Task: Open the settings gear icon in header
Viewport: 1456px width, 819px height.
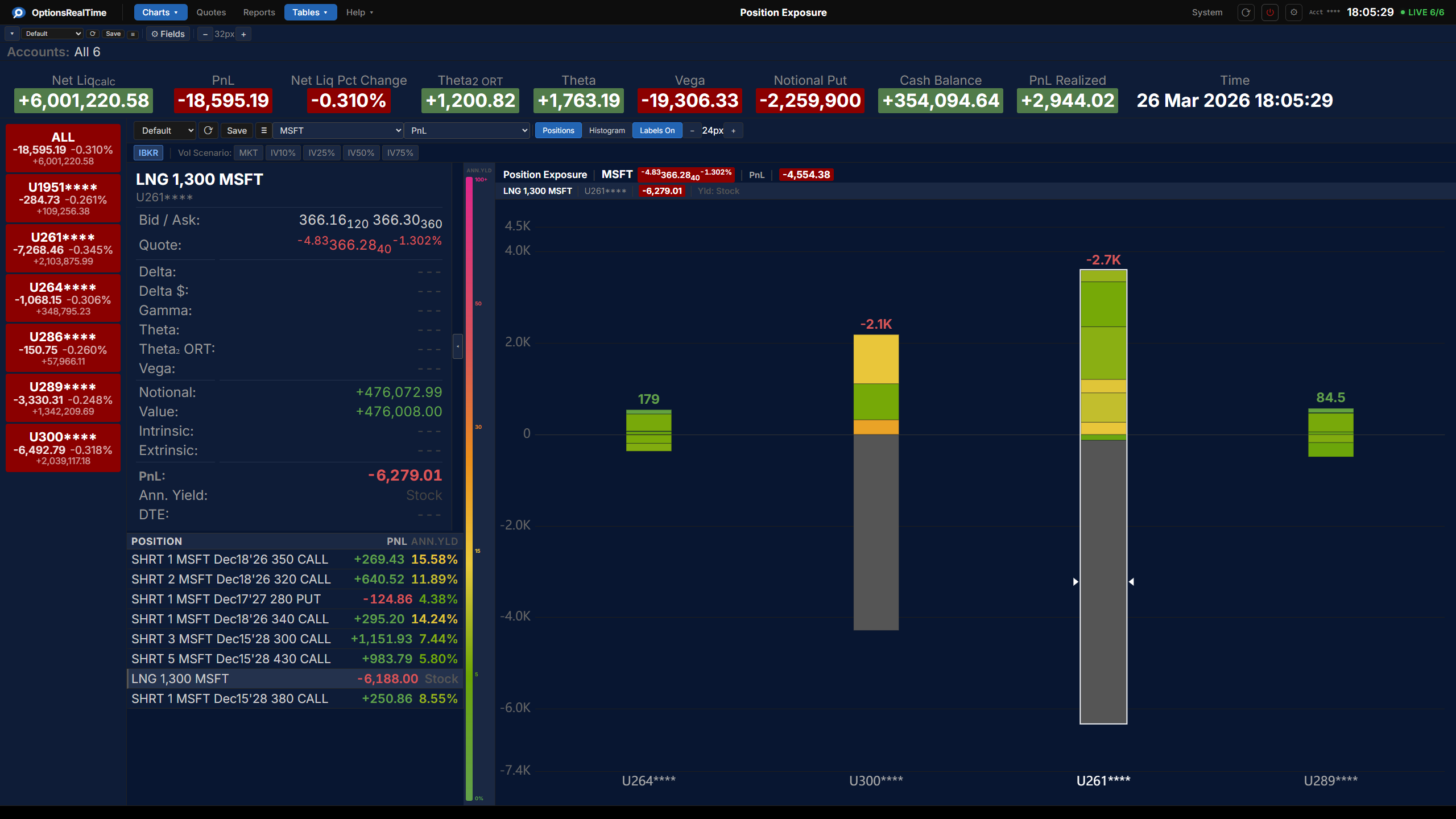Action: pos(1294,13)
